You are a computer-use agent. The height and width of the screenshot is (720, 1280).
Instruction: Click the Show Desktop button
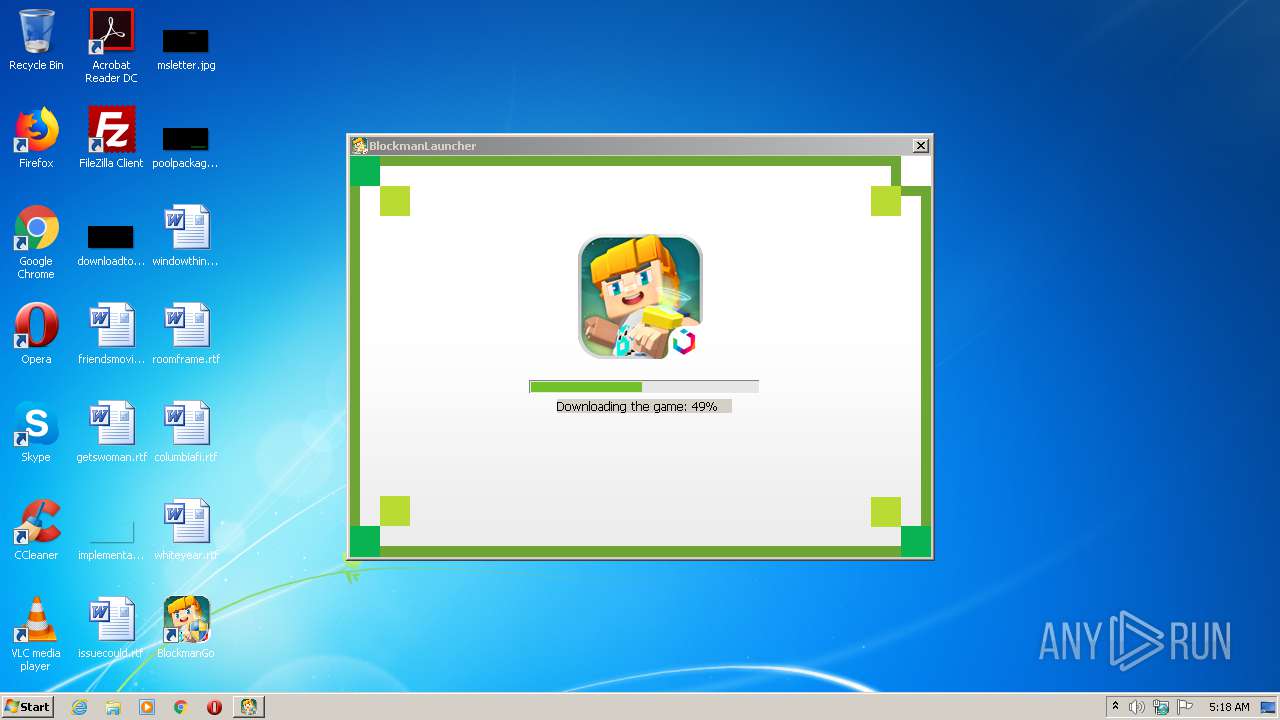pos(1270,707)
